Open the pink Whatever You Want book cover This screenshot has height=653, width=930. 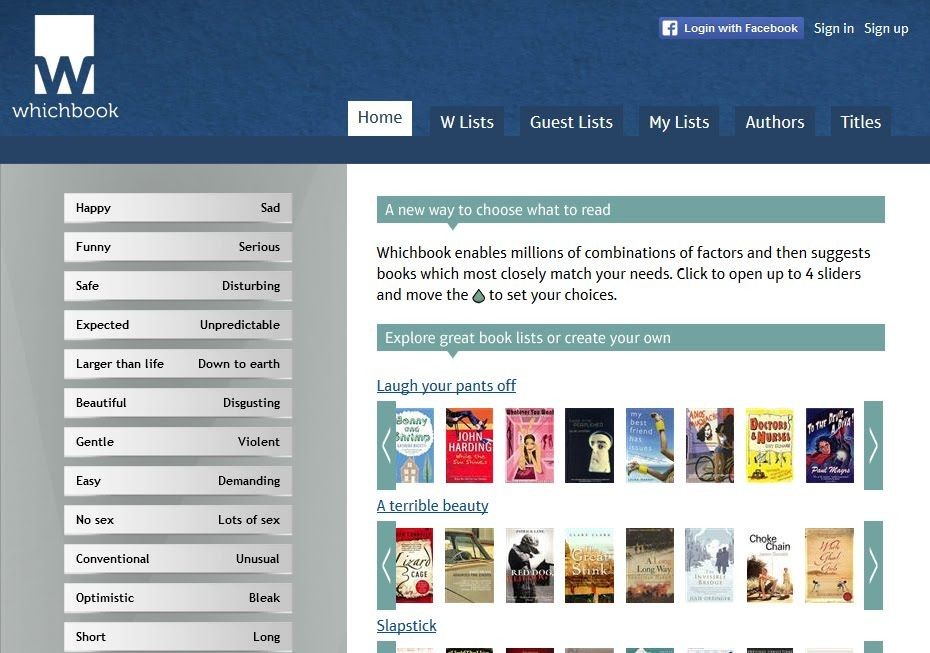click(530, 445)
